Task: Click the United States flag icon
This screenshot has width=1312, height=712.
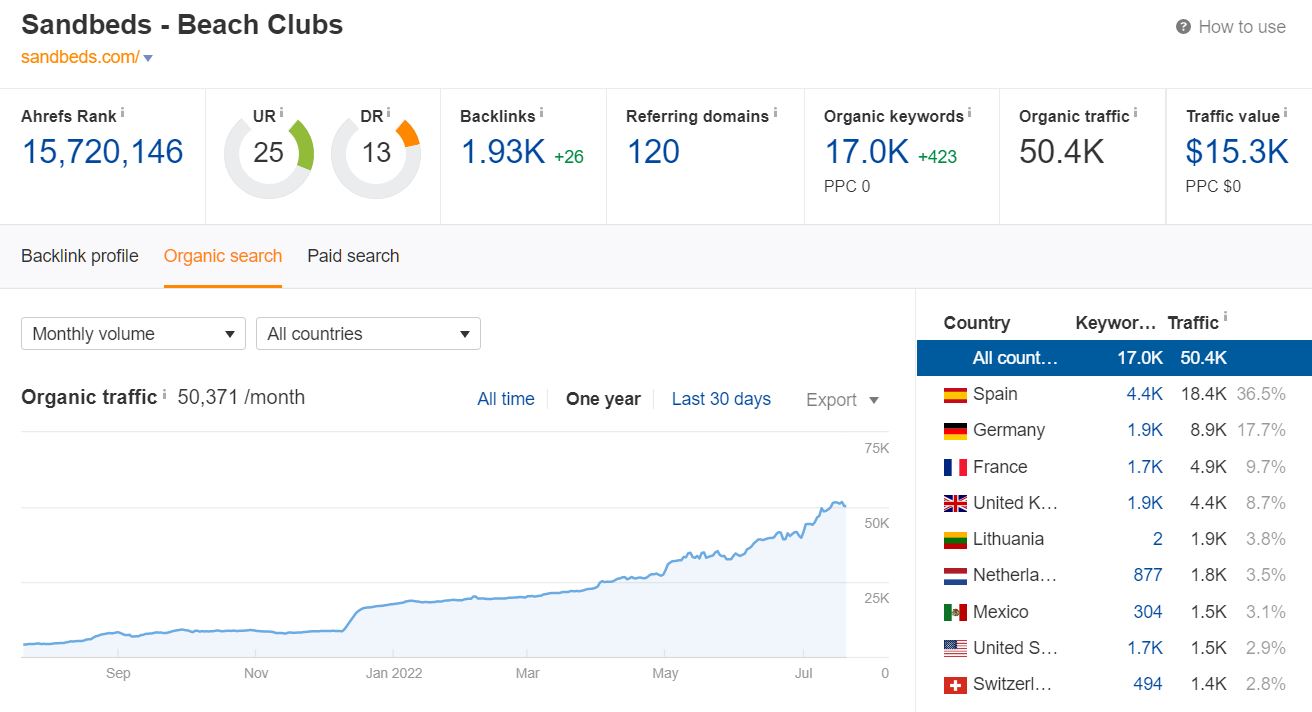Action: (x=955, y=649)
